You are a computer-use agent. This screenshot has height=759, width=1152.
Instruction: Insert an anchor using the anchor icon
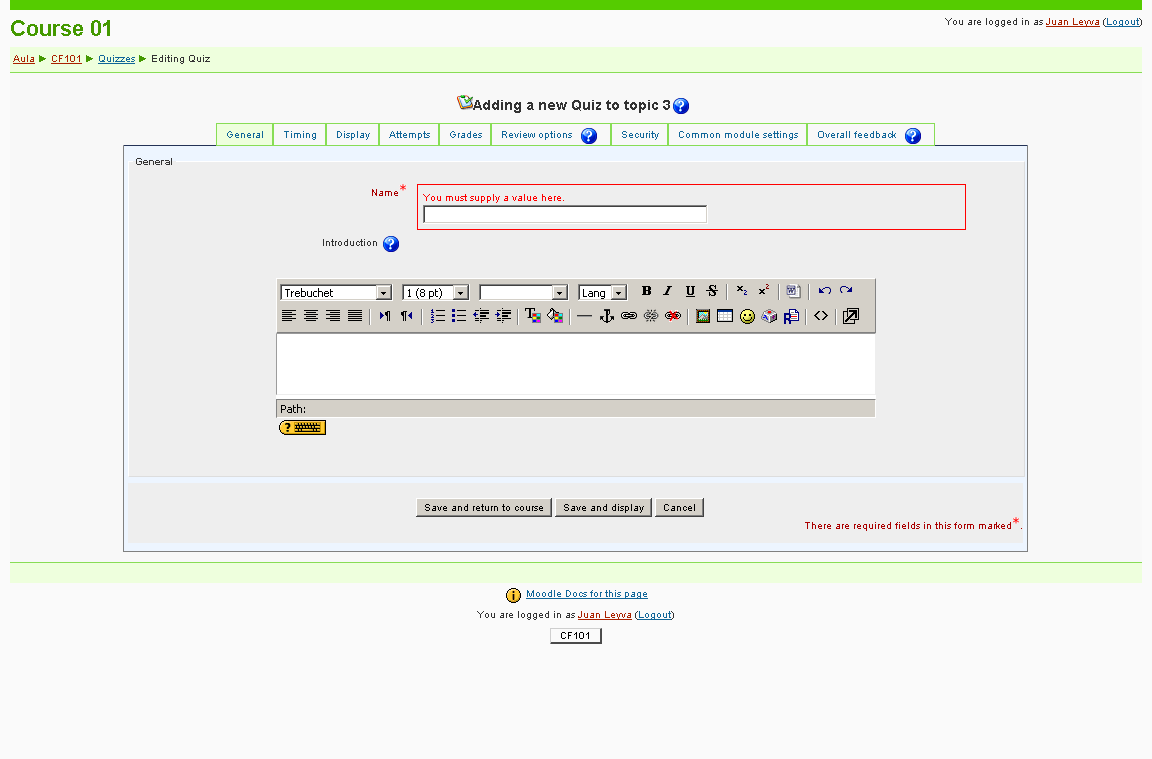point(606,316)
